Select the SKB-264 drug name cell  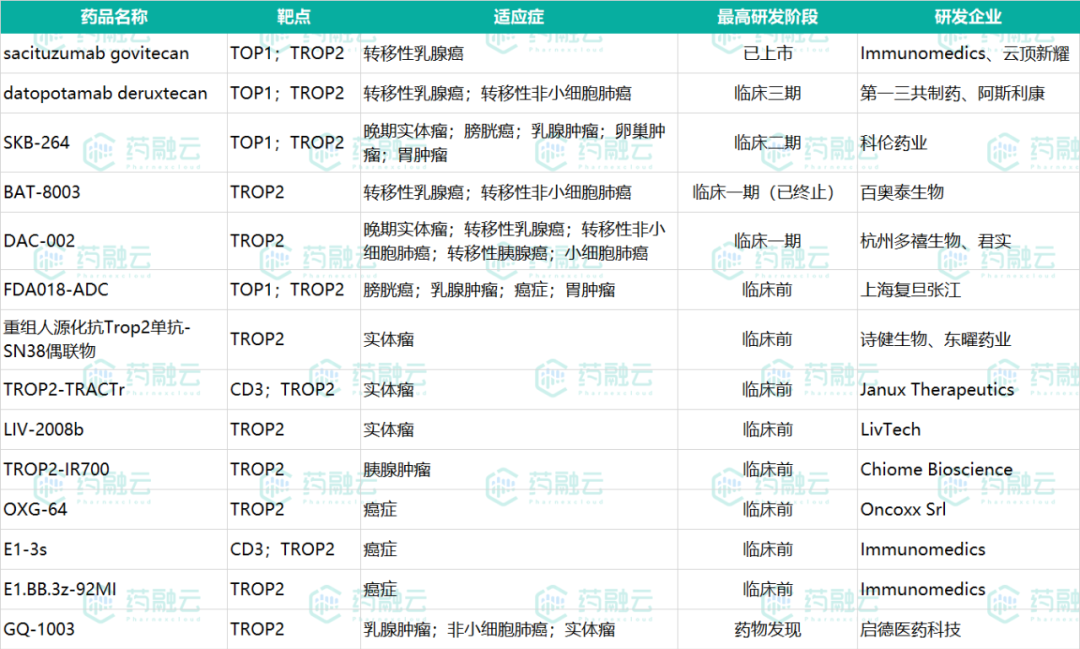tap(114, 143)
